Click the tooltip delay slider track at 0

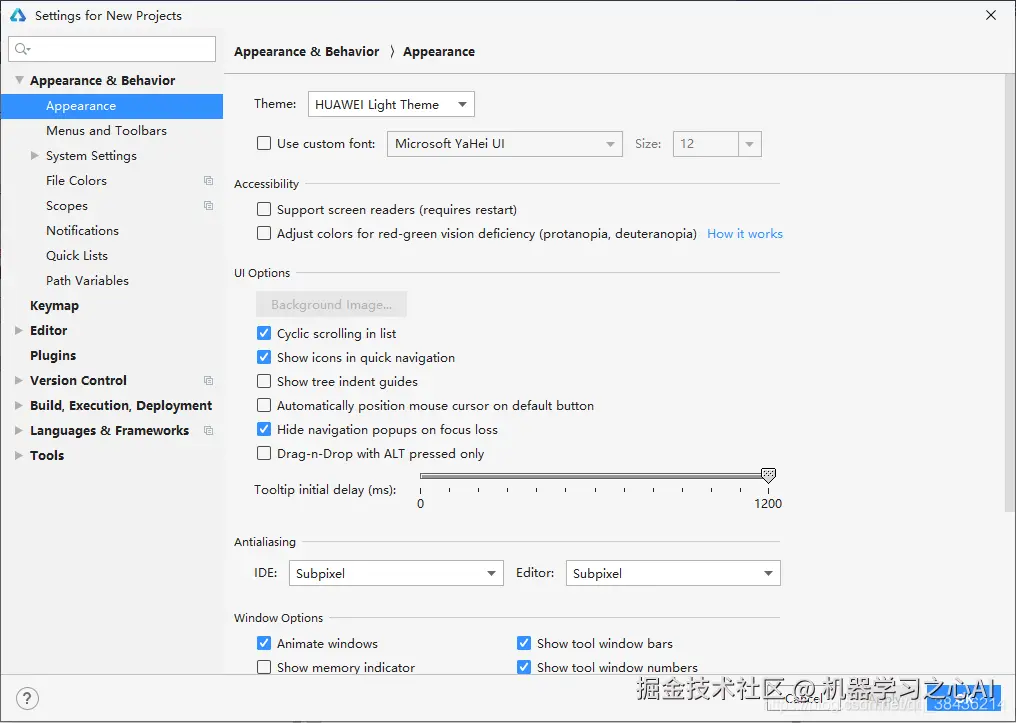pos(421,476)
